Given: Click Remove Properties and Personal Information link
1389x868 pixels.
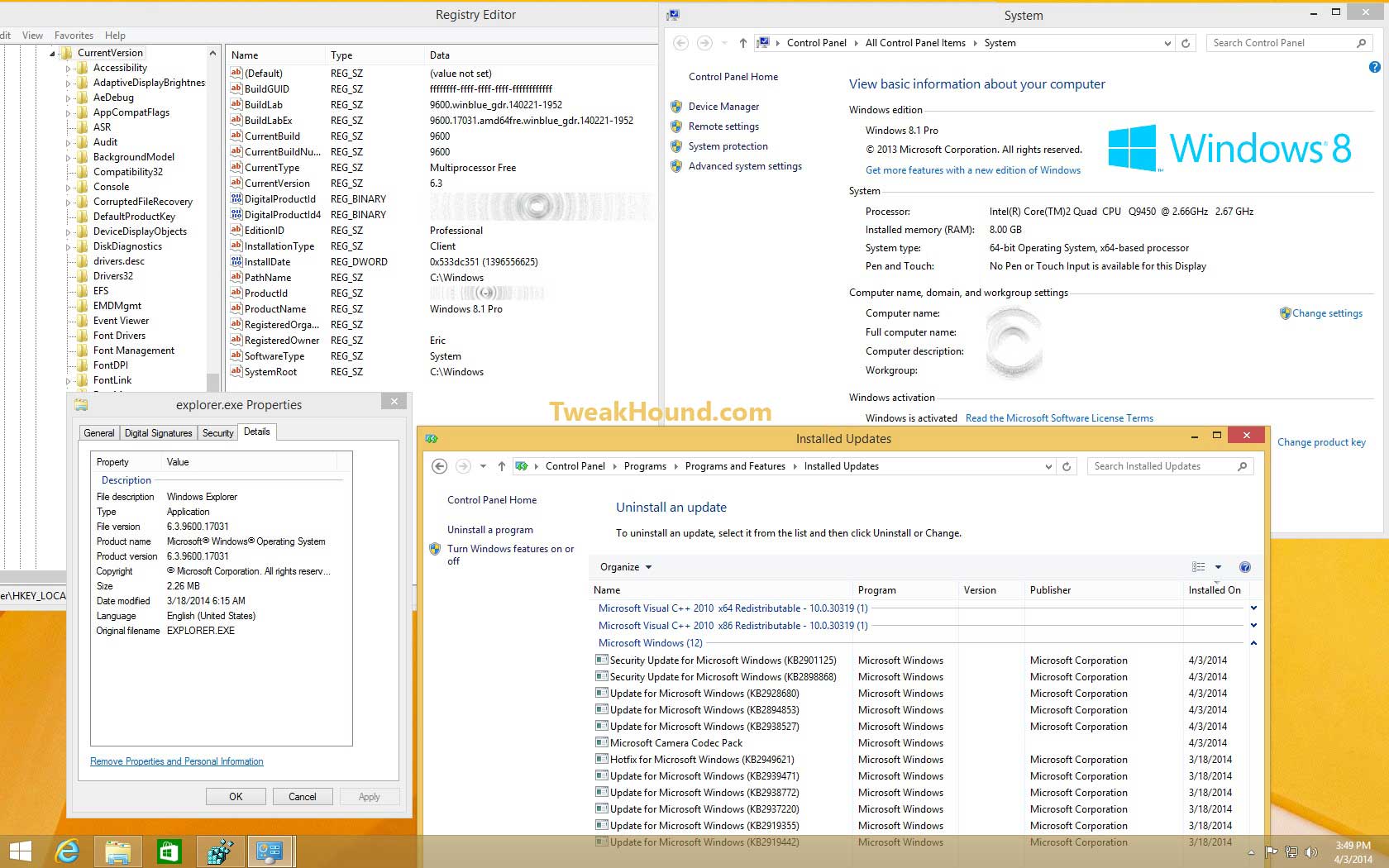Looking at the screenshot, I should pyautogui.click(x=177, y=761).
